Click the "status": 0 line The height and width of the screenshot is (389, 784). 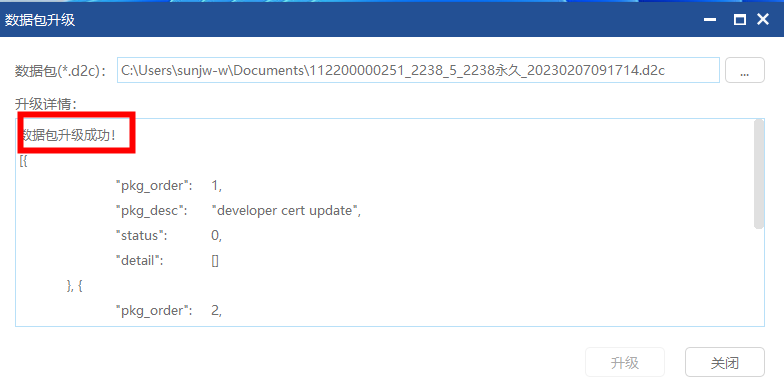click(168, 236)
